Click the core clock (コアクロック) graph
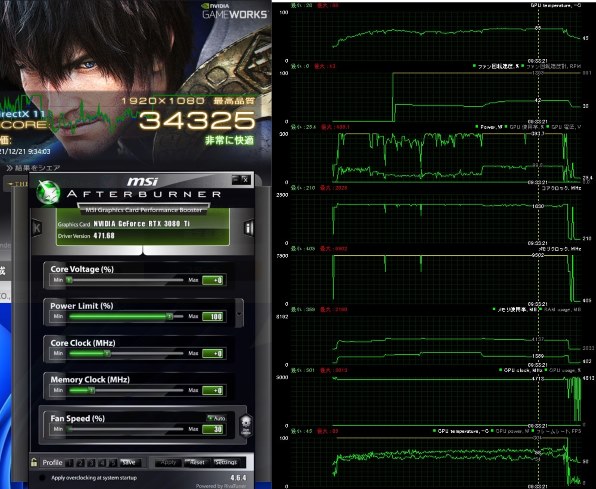This screenshot has width=596, height=489. 435,219
